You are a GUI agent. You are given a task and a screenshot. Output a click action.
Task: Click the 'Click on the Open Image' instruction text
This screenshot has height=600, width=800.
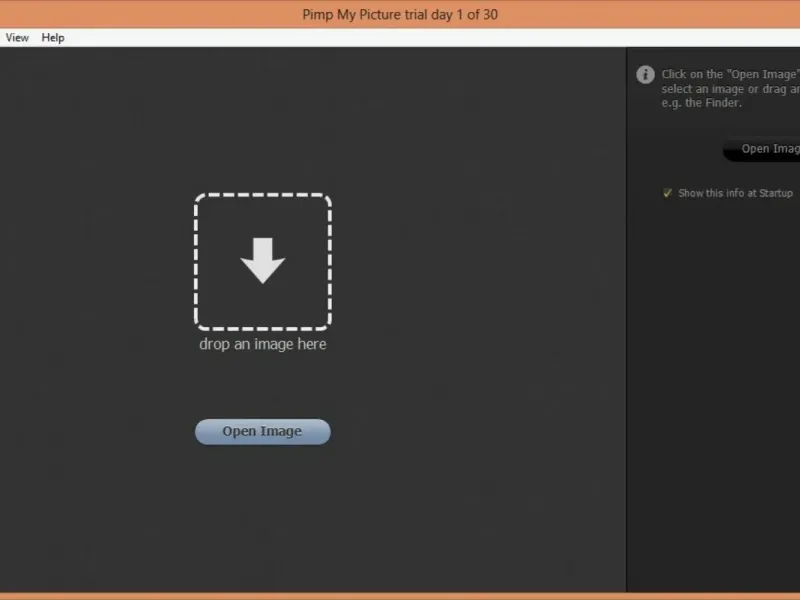coord(731,88)
